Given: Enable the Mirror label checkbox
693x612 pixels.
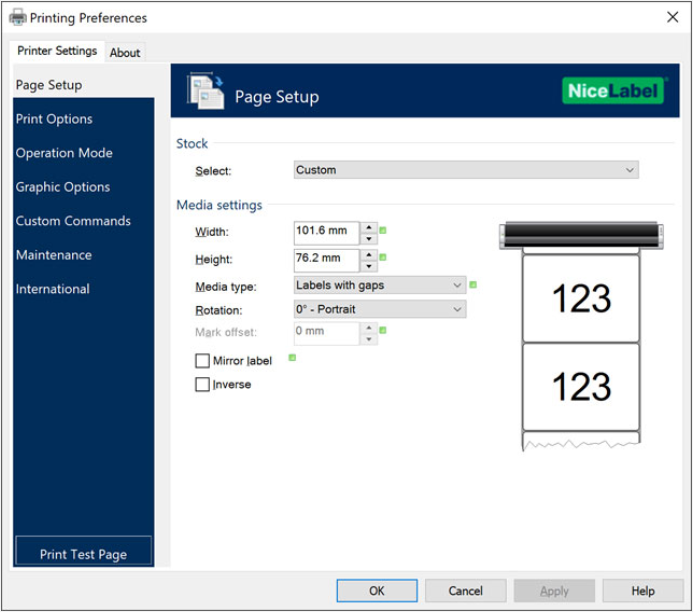Looking at the screenshot, I should tap(203, 361).
